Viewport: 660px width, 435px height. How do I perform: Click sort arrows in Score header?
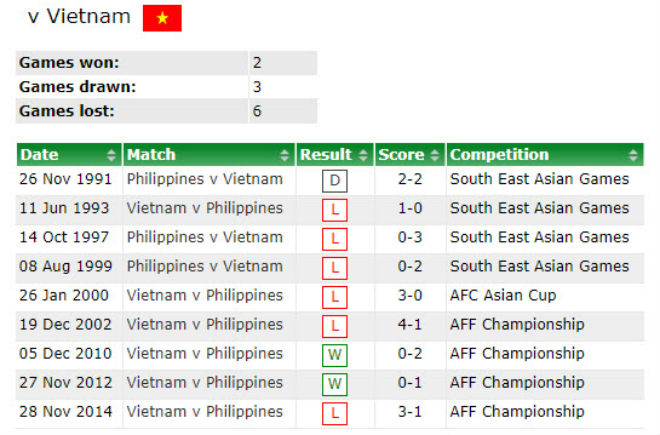pyautogui.click(x=434, y=155)
